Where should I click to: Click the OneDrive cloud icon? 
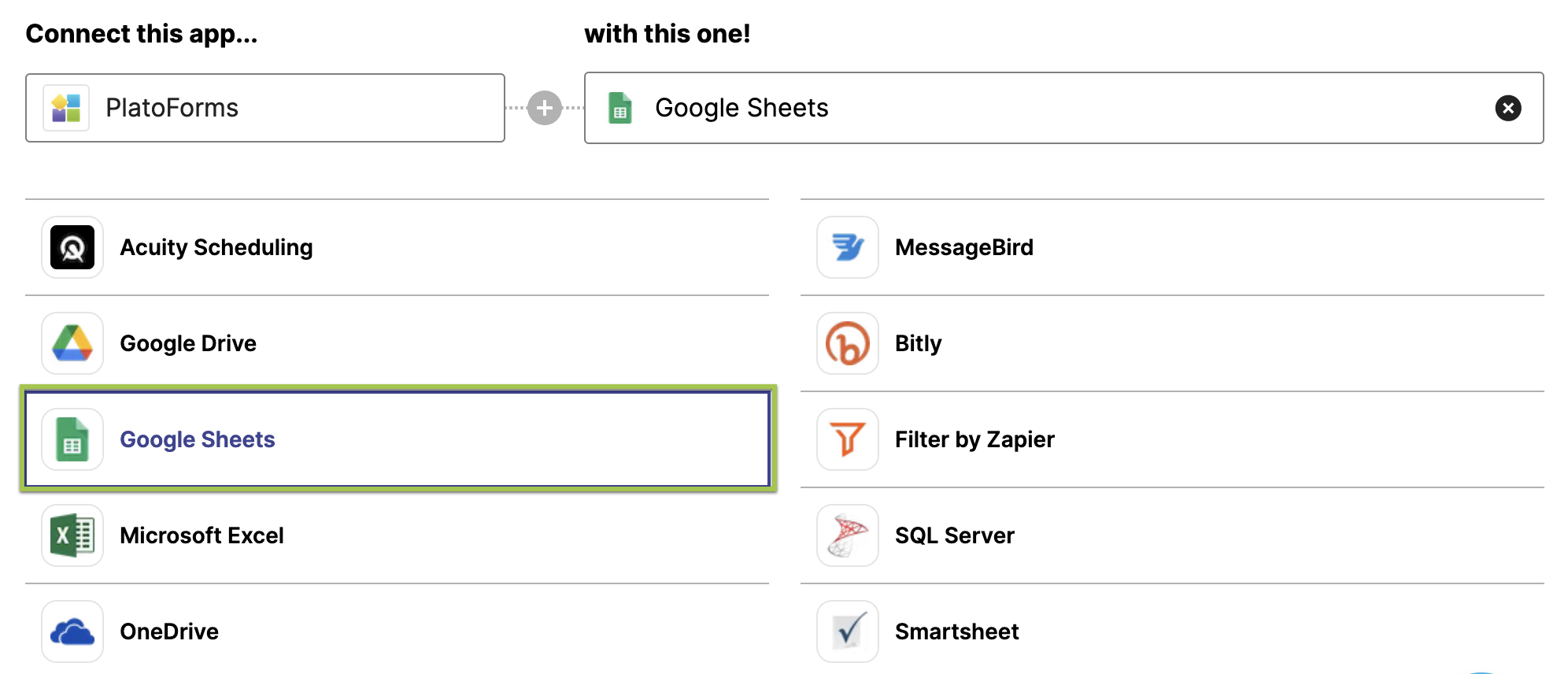[72, 631]
